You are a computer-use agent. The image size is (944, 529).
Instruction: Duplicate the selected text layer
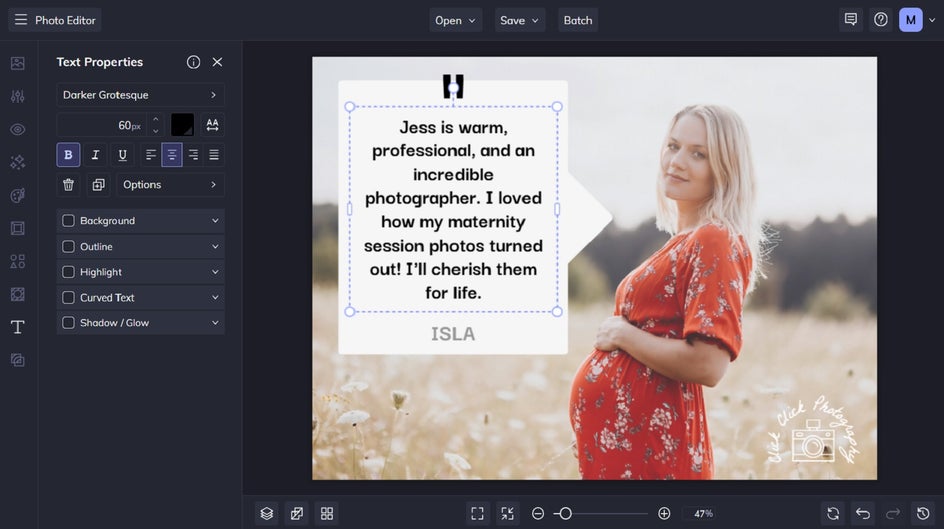(99, 185)
